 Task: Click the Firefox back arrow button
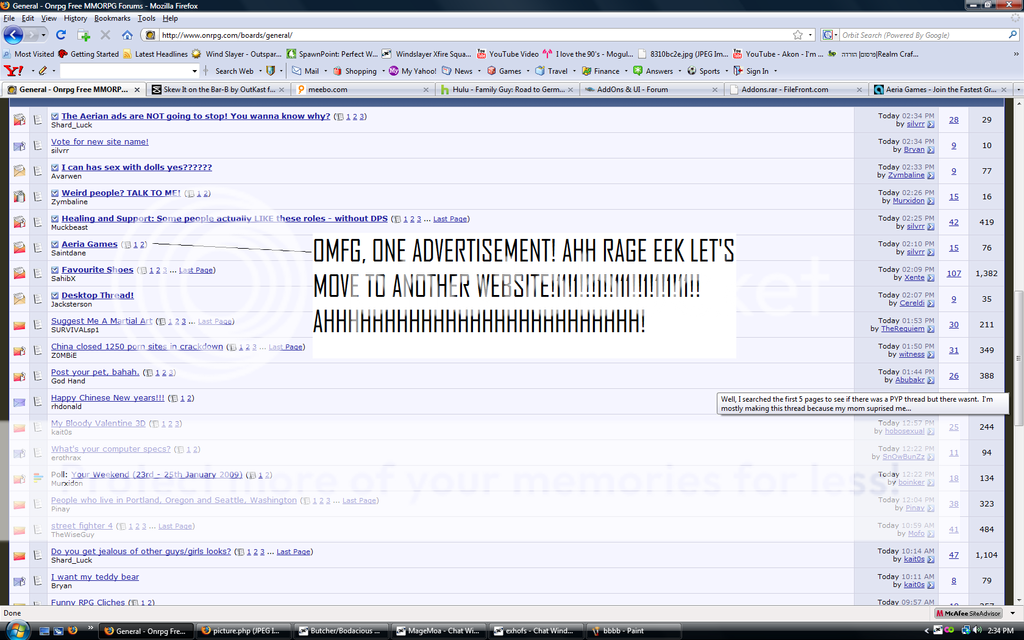[14, 35]
